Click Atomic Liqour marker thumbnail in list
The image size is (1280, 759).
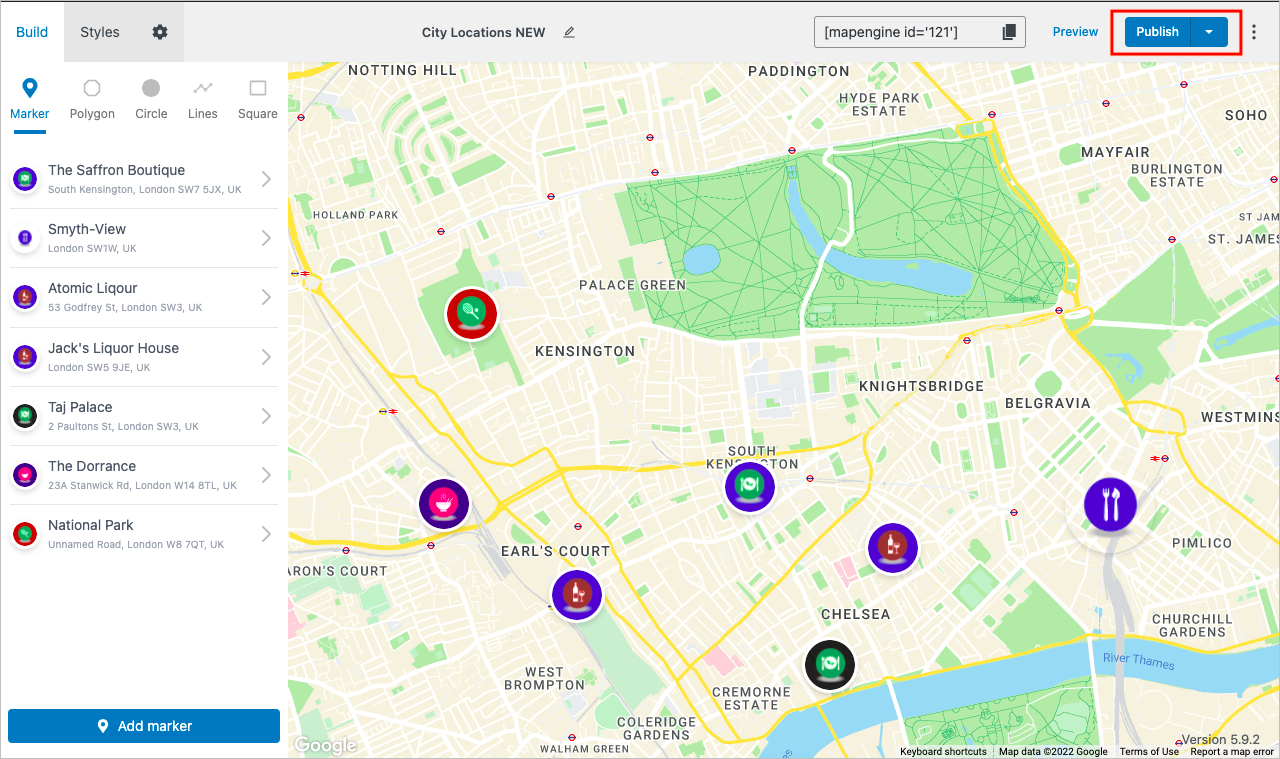[25, 297]
